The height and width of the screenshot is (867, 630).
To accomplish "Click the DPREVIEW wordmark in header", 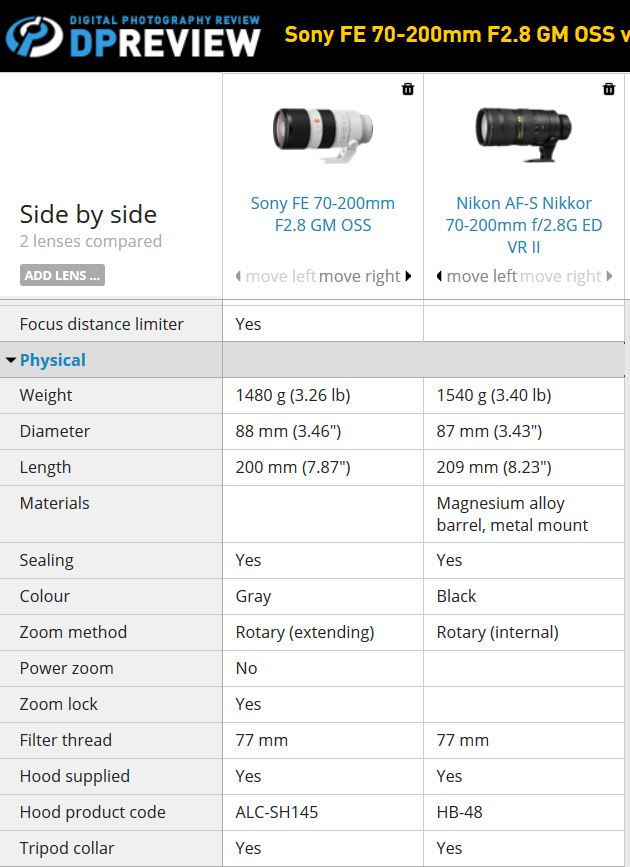I will pos(165,40).
